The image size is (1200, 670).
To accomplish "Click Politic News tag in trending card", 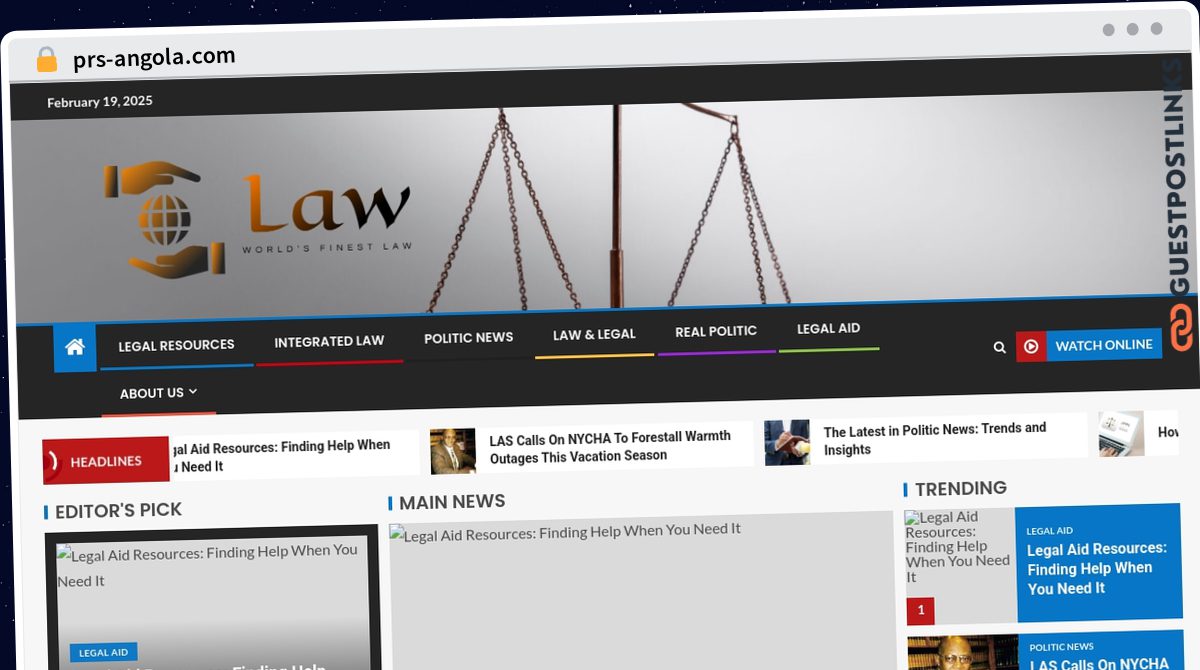I will (1062, 647).
